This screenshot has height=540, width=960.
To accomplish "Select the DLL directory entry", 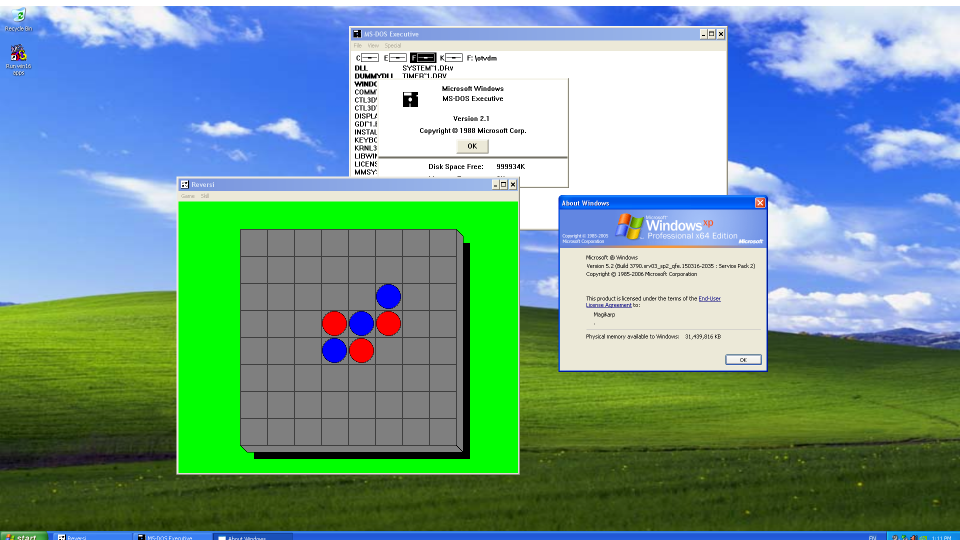I will pyautogui.click(x=361, y=68).
